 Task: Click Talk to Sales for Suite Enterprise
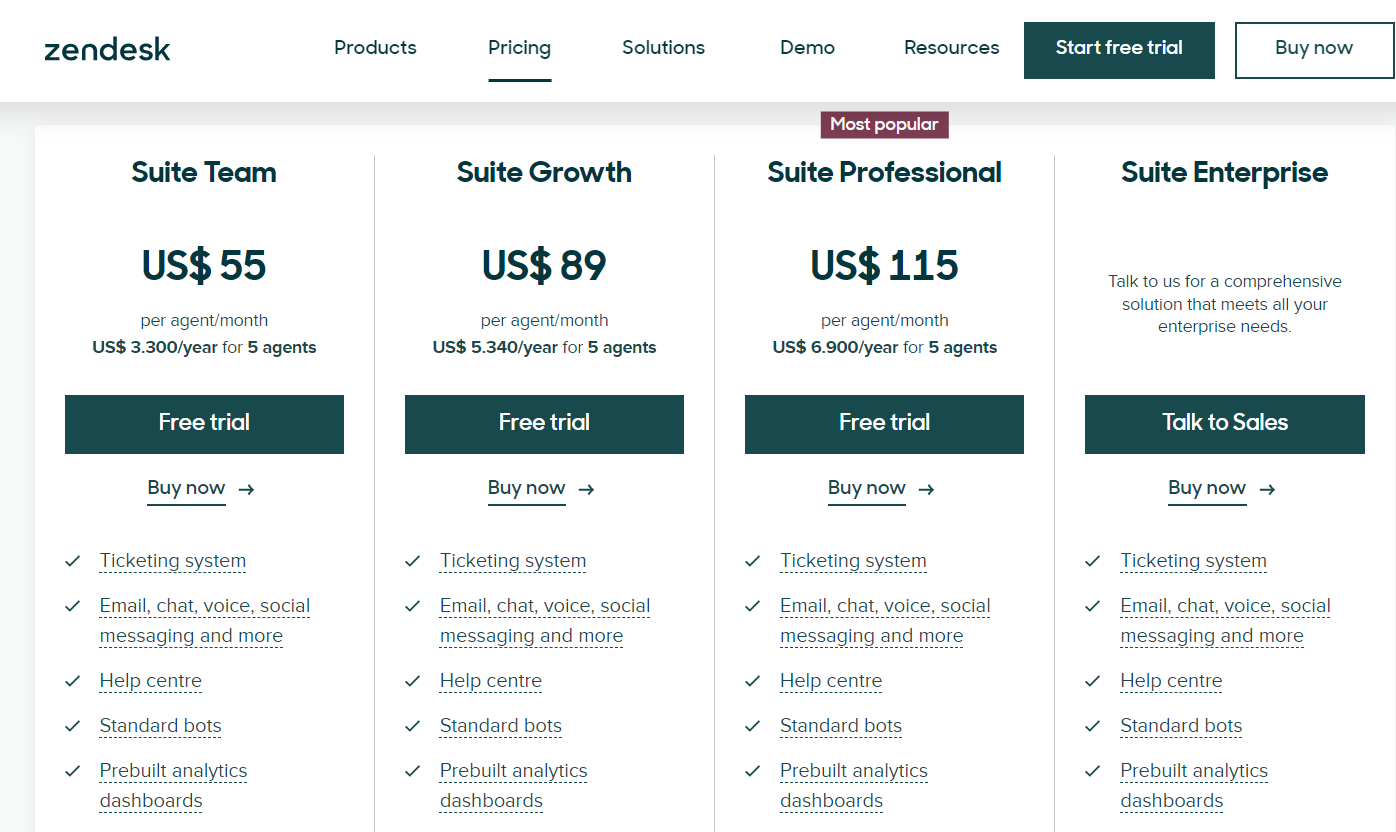point(1224,424)
